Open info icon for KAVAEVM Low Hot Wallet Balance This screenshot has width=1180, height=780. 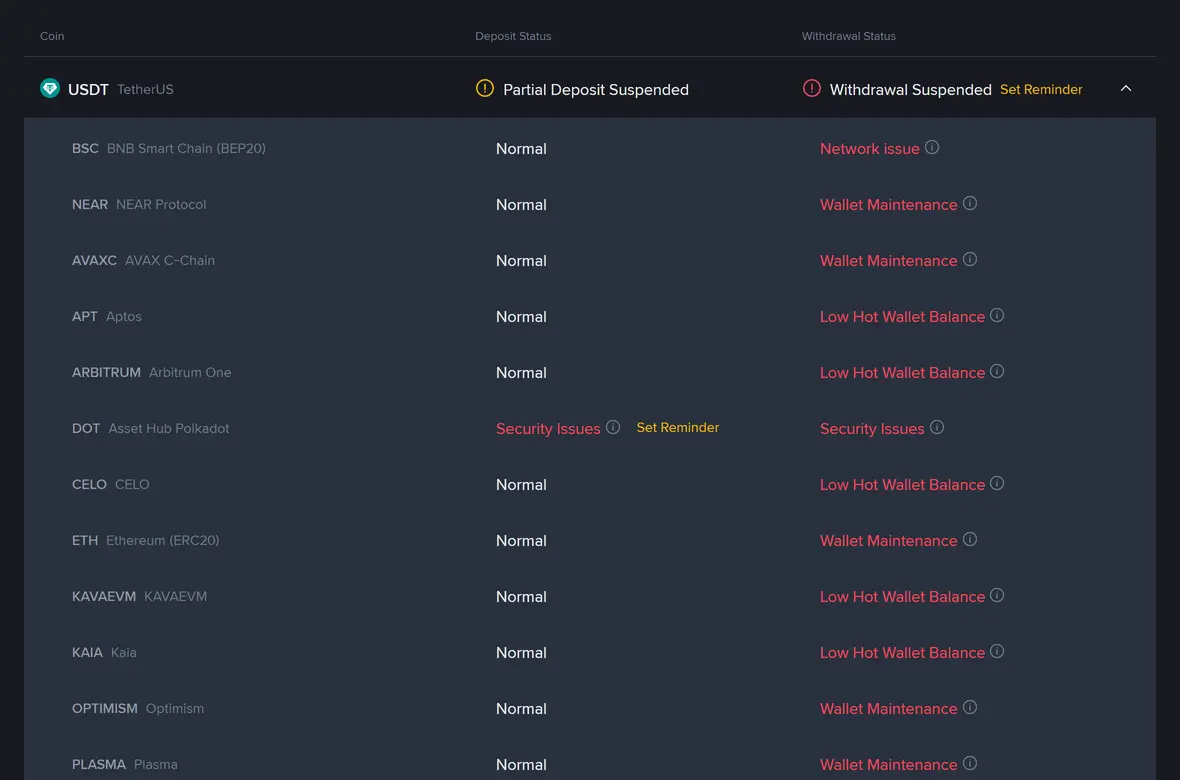point(997,596)
